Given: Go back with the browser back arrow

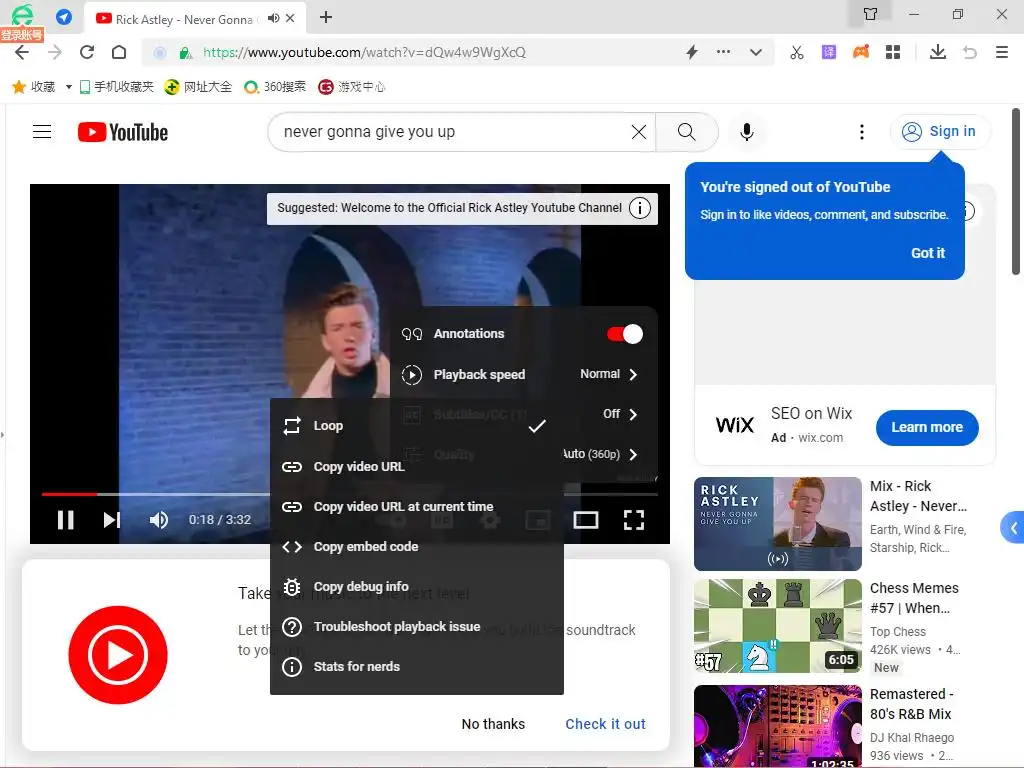Looking at the screenshot, I should click(22, 52).
